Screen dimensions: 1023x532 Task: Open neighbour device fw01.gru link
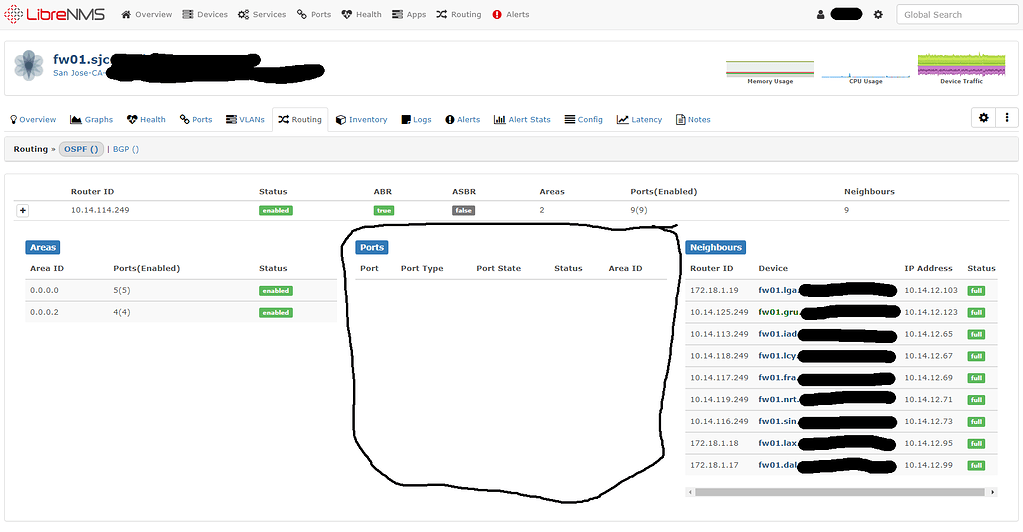(x=778, y=312)
